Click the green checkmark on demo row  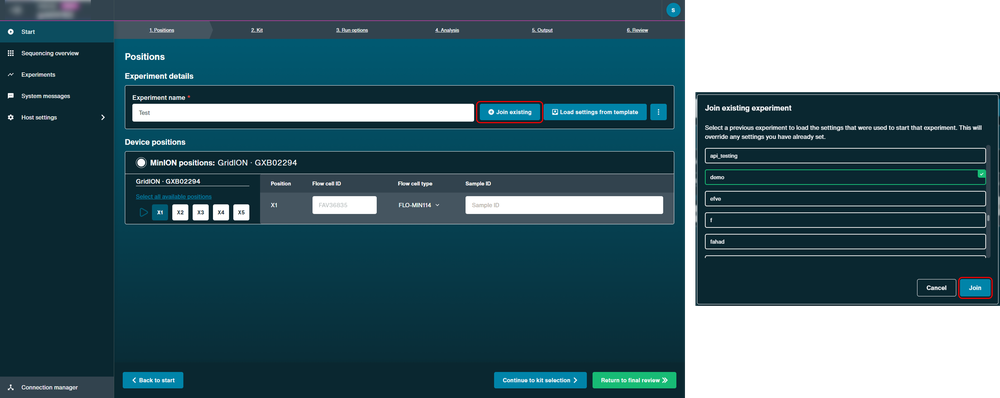pos(982,173)
